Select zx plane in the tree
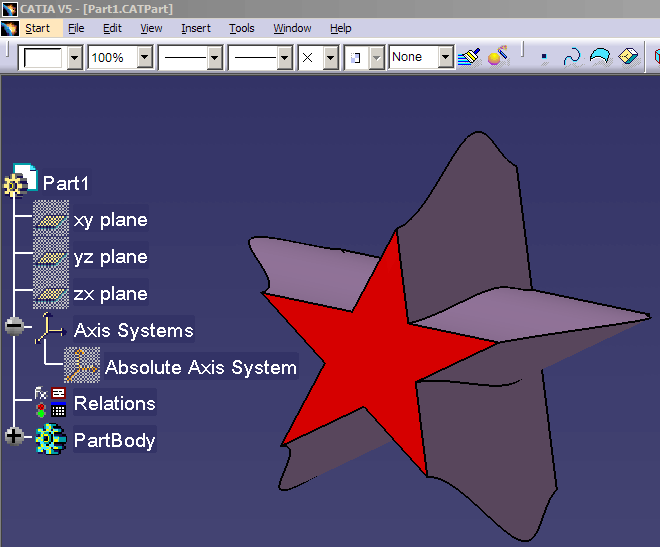The image size is (660, 547). pos(111,293)
